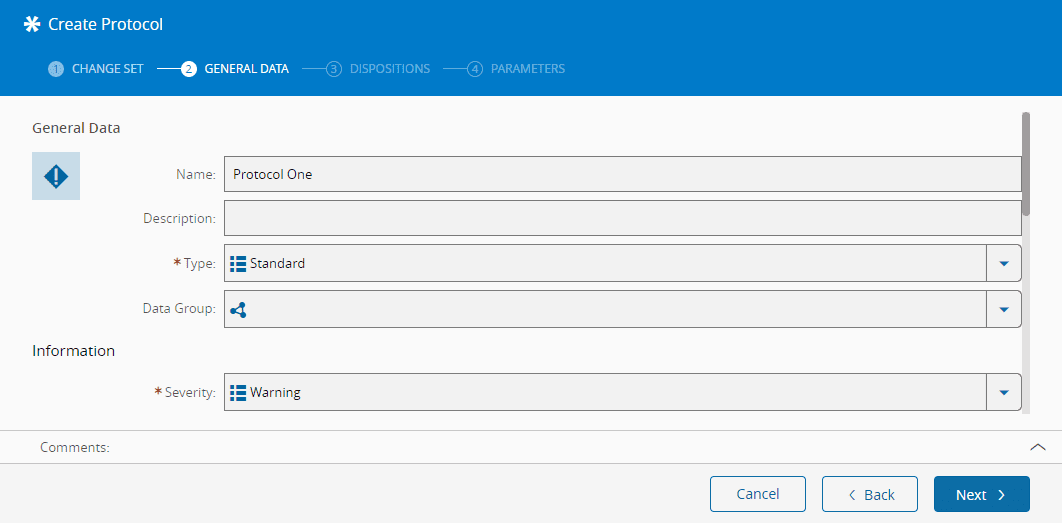Click the Create Protocol asterisk icon

point(32,24)
